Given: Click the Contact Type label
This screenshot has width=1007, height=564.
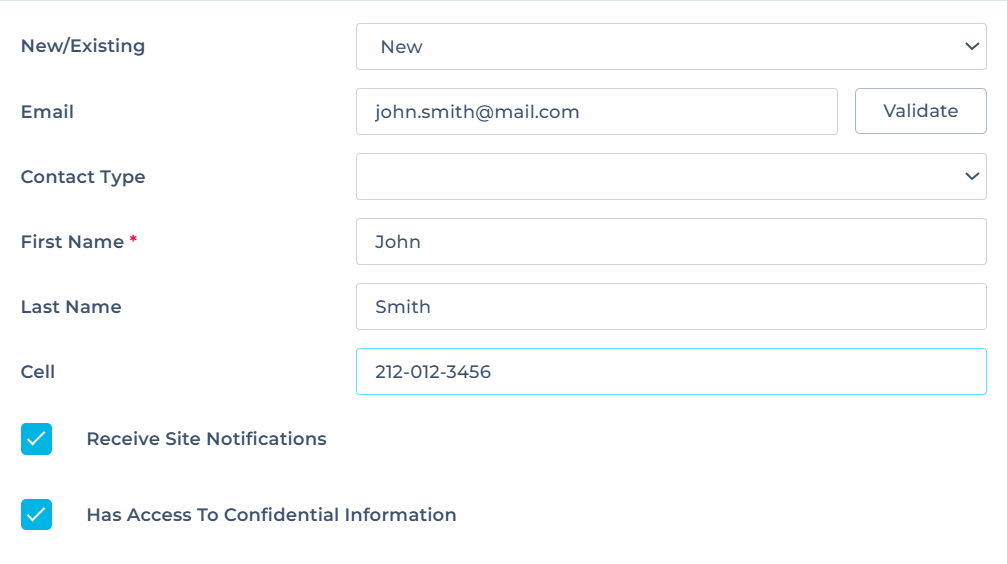Looking at the screenshot, I should tap(83, 177).
